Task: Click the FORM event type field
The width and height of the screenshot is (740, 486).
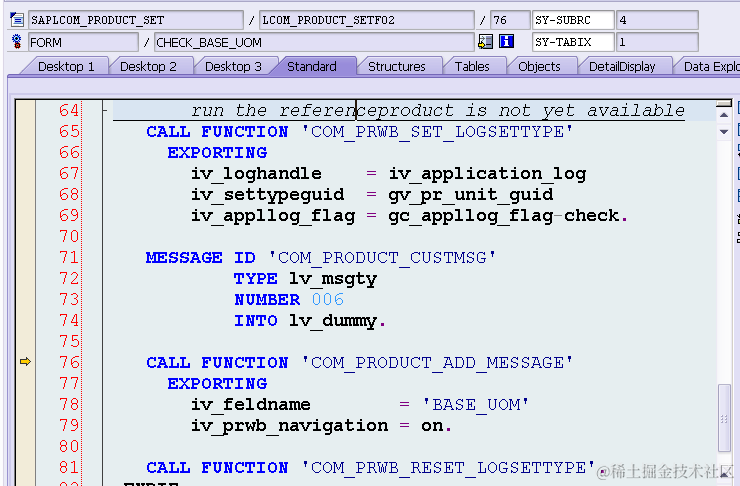Action: coord(83,42)
